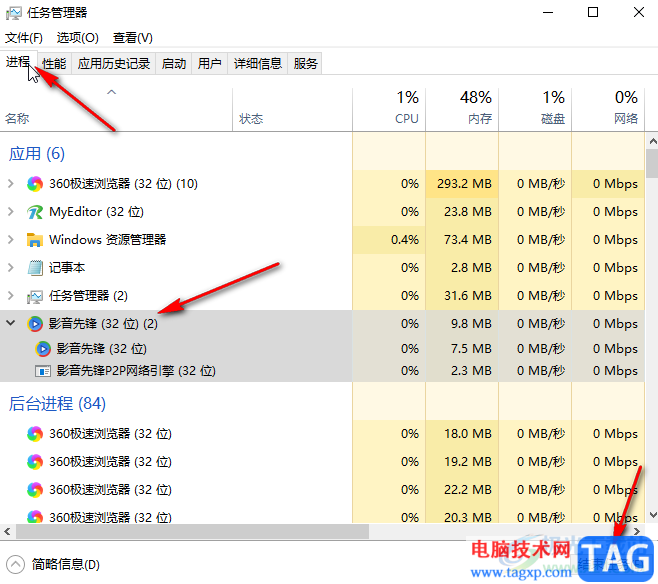Click the 22.2 MB 360极速浏览器 background icon

35,490
